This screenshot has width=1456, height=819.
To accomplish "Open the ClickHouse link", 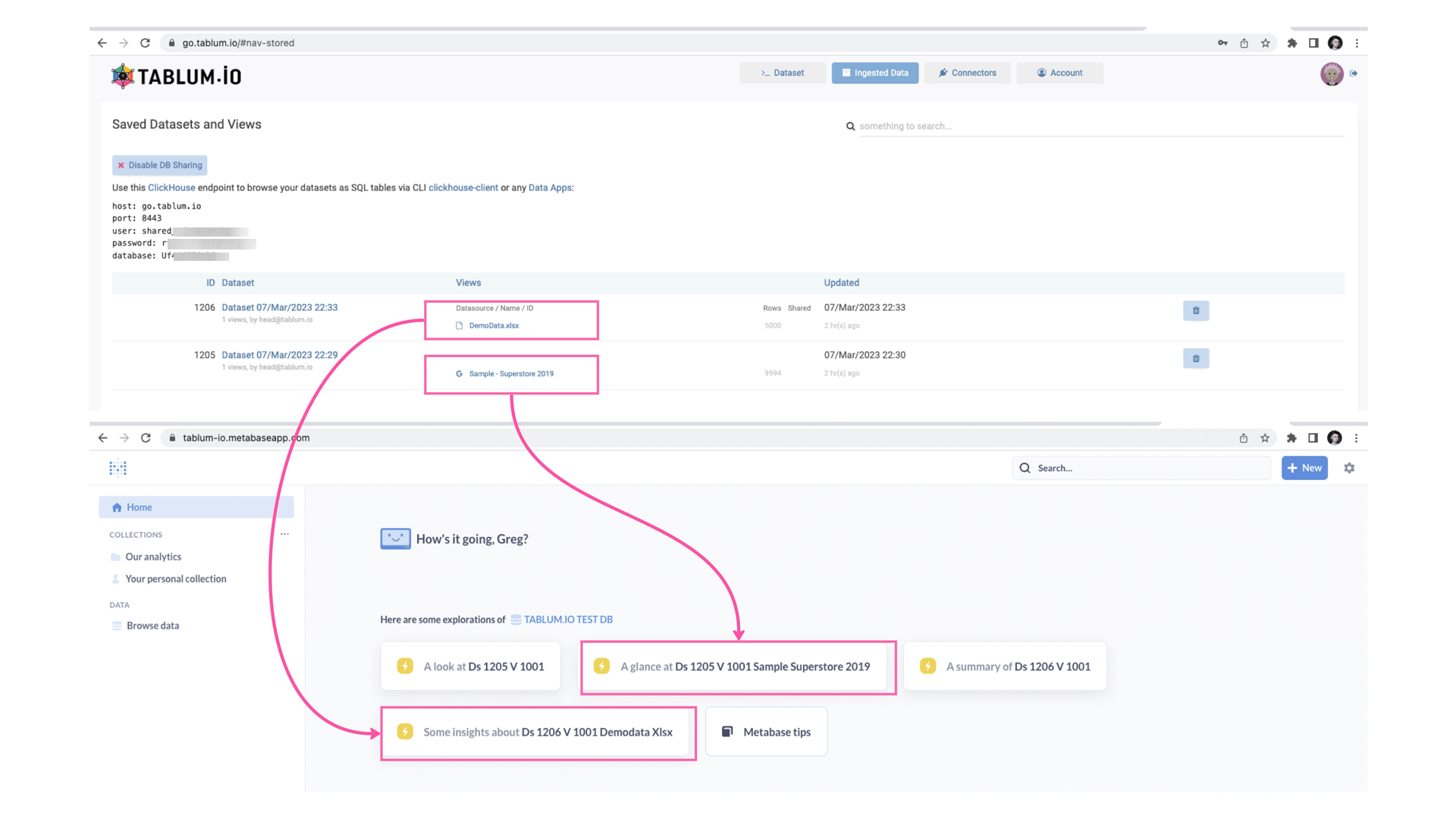I will [171, 187].
